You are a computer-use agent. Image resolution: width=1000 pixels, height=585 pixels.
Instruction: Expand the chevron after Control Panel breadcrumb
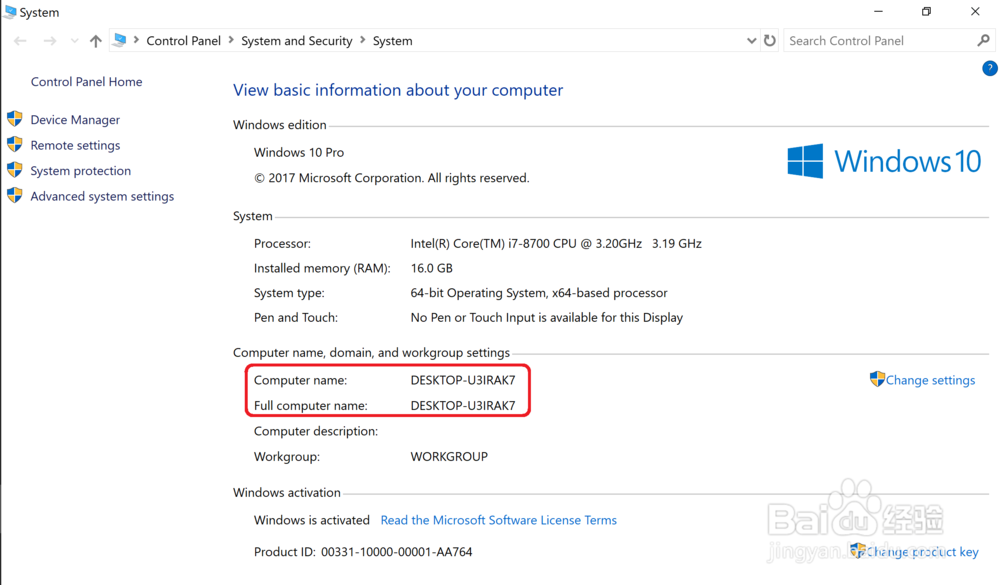point(231,41)
